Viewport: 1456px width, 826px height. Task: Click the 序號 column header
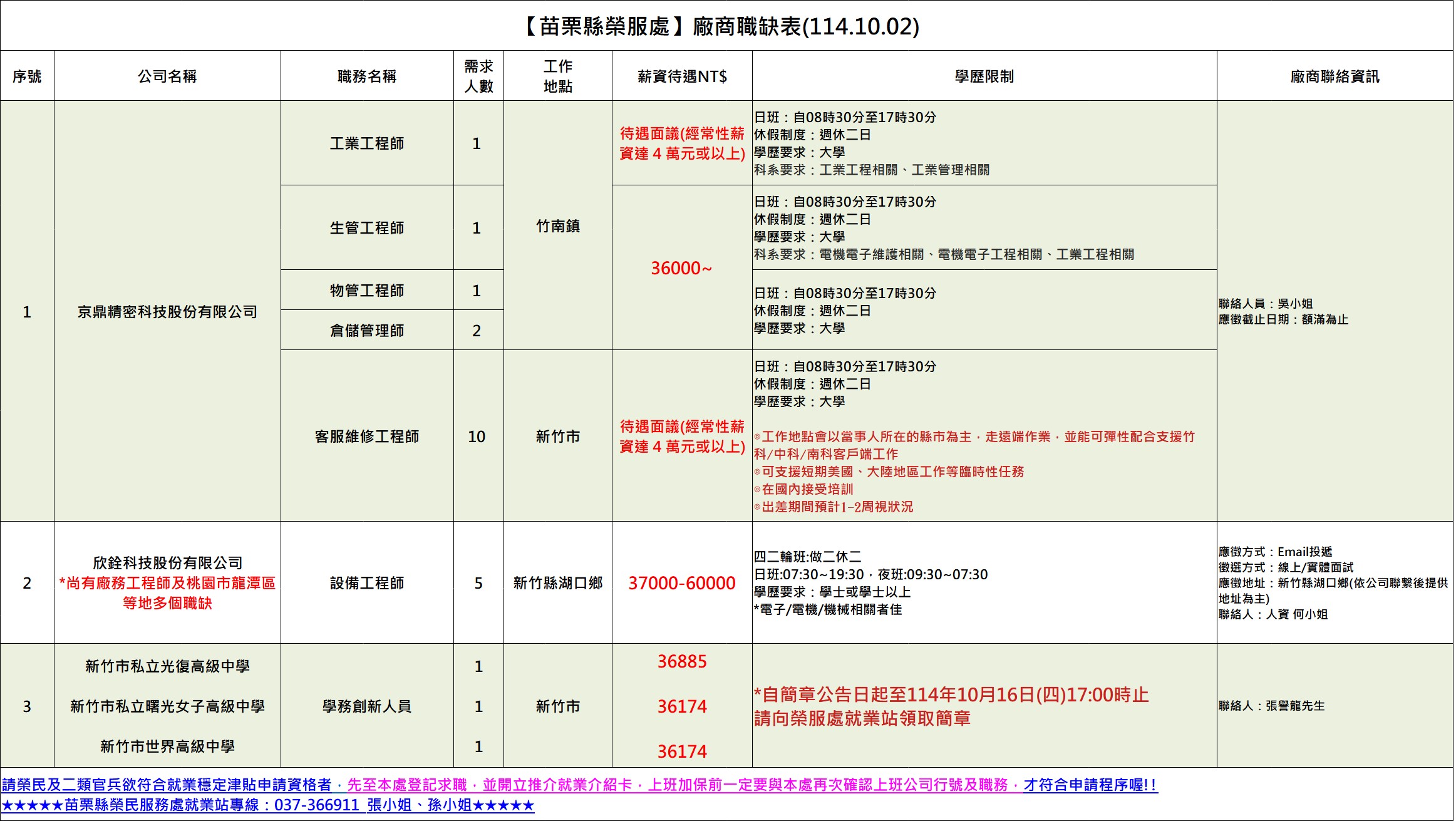tap(27, 76)
